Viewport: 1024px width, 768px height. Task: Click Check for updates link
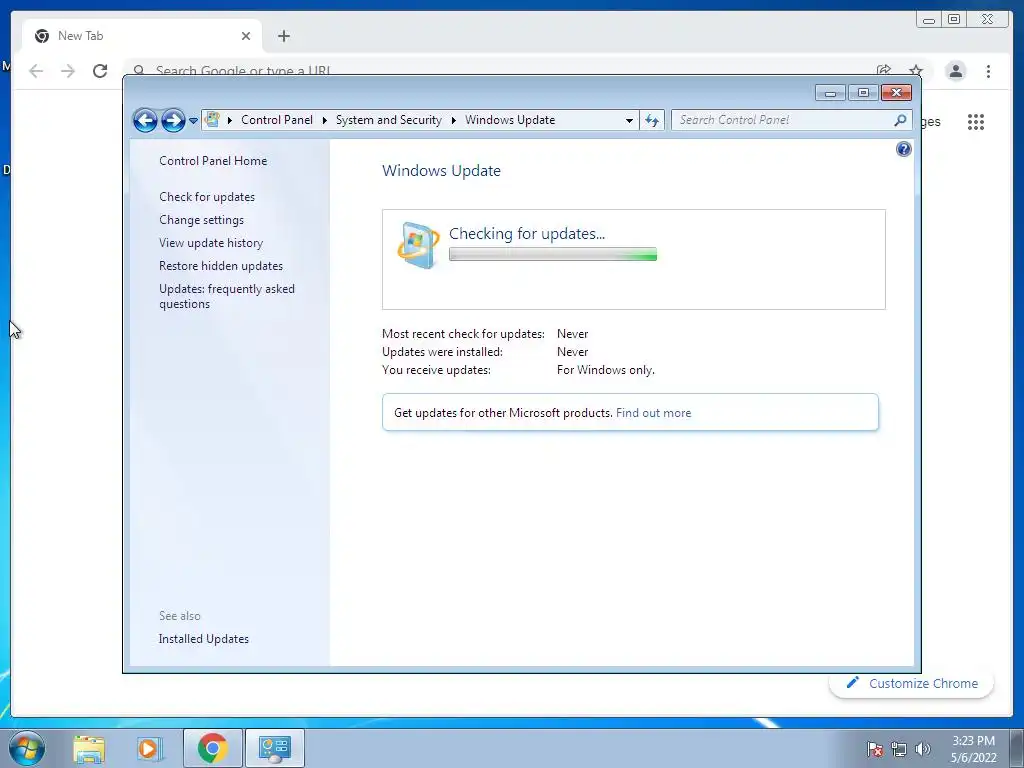[x=207, y=197]
